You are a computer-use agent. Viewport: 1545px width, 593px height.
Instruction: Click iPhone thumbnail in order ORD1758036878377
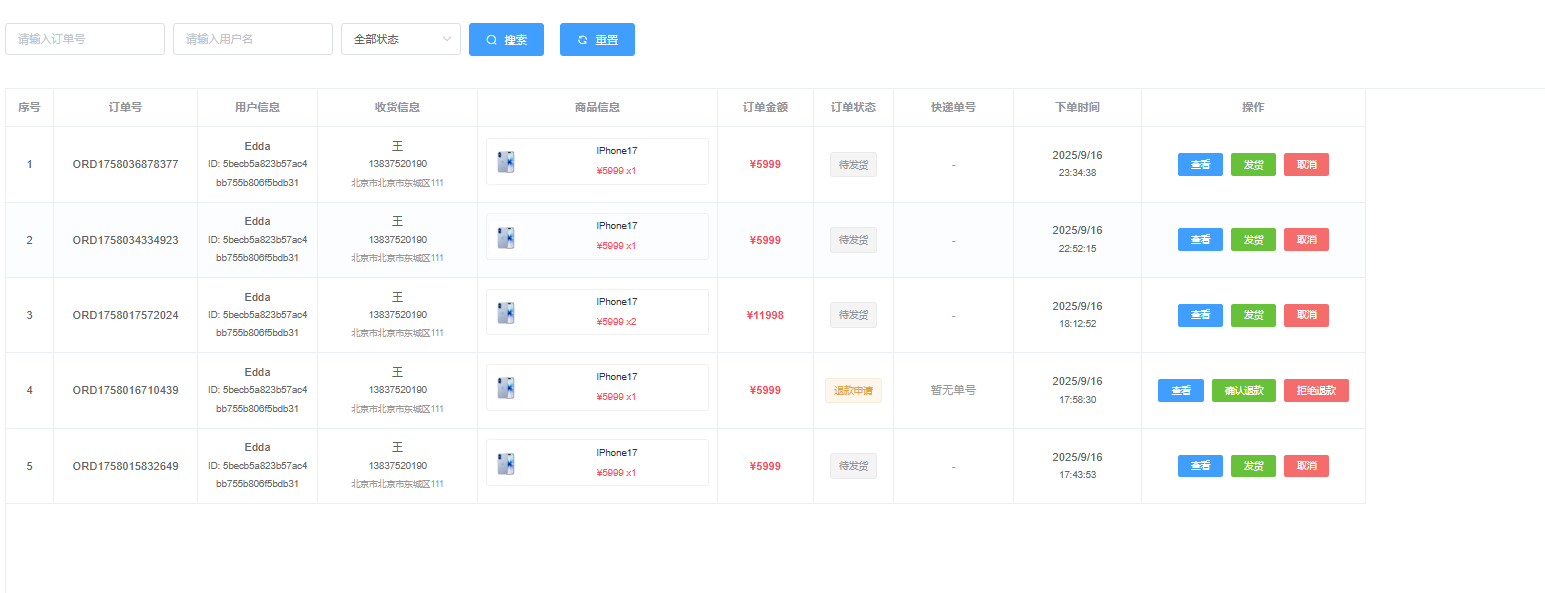coord(506,162)
